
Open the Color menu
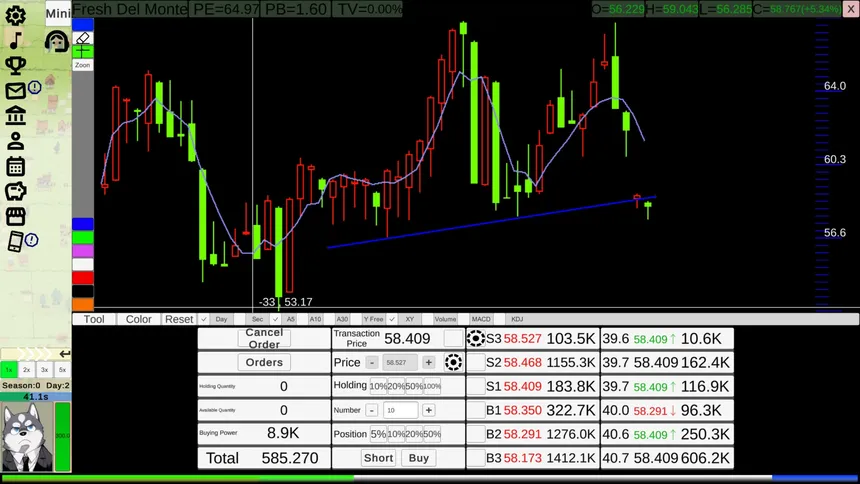138,319
